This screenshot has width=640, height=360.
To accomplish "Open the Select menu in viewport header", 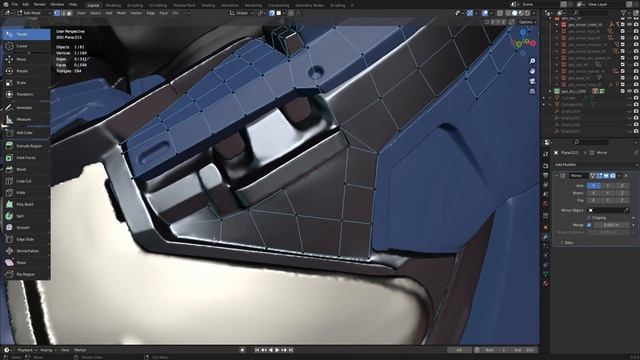I will coord(95,13).
